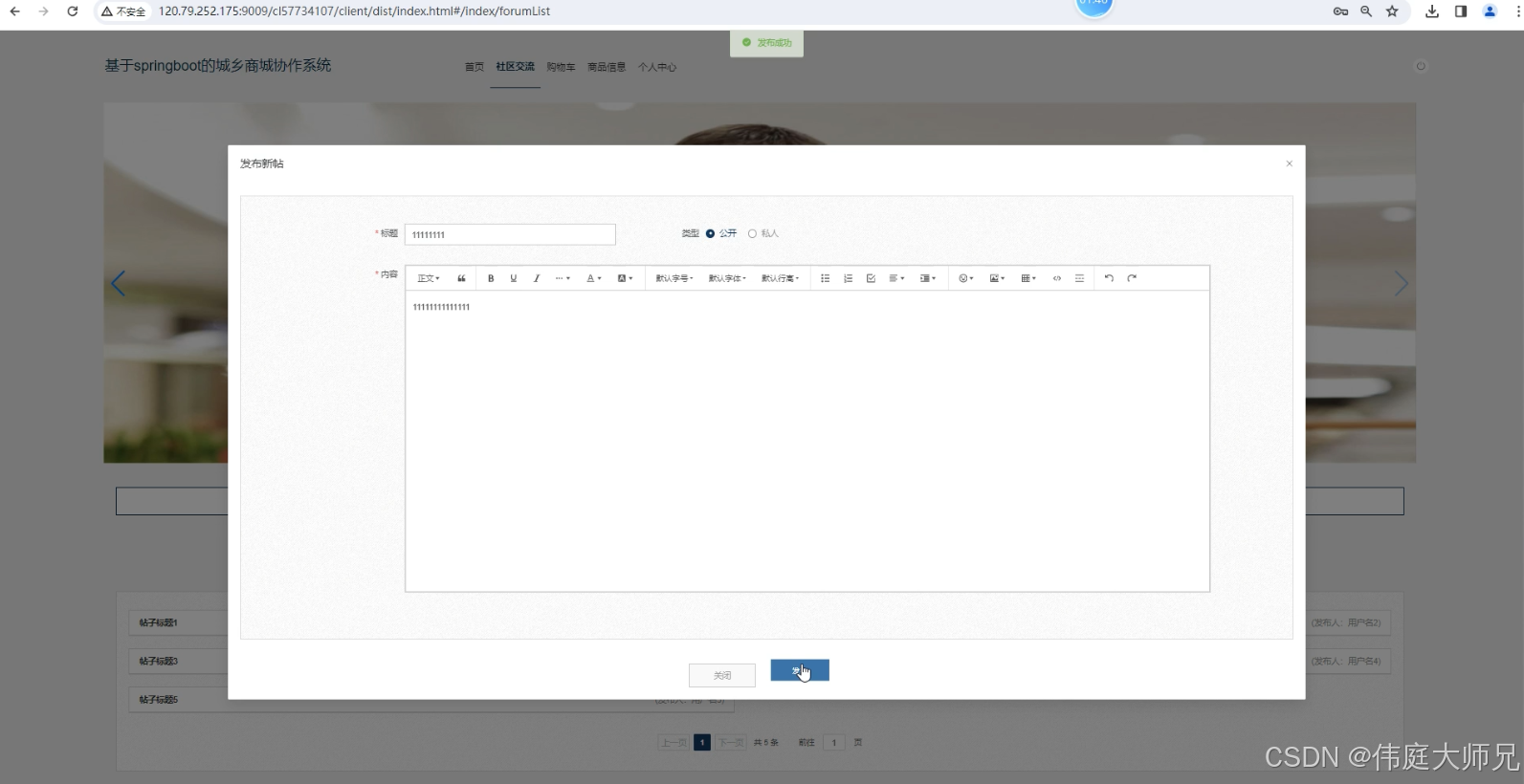This screenshot has height=784, width=1524.
Task: Open forum post 帖子标题3
Action: pyautogui.click(x=158, y=661)
